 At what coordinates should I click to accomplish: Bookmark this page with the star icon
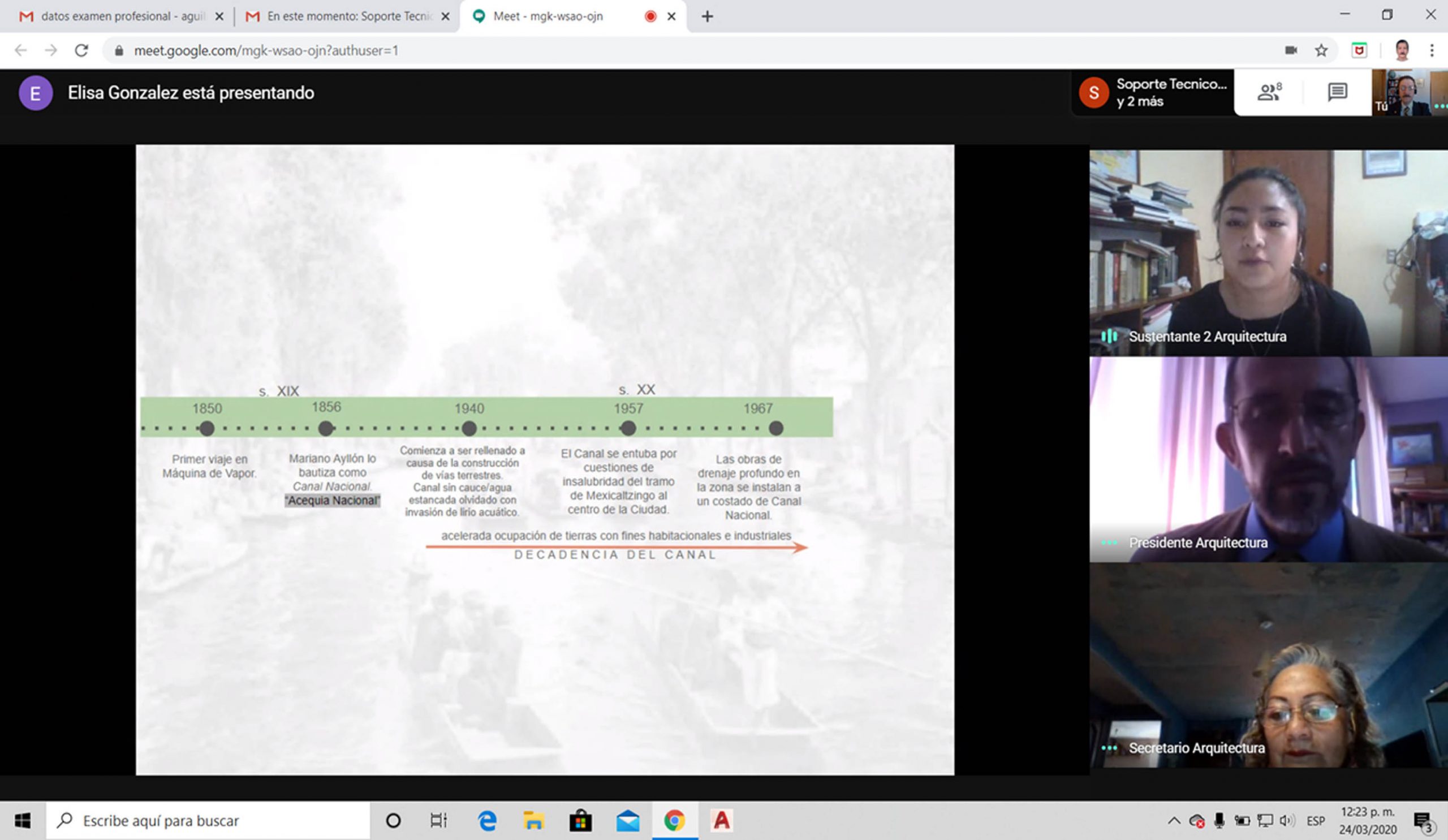[x=1321, y=50]
